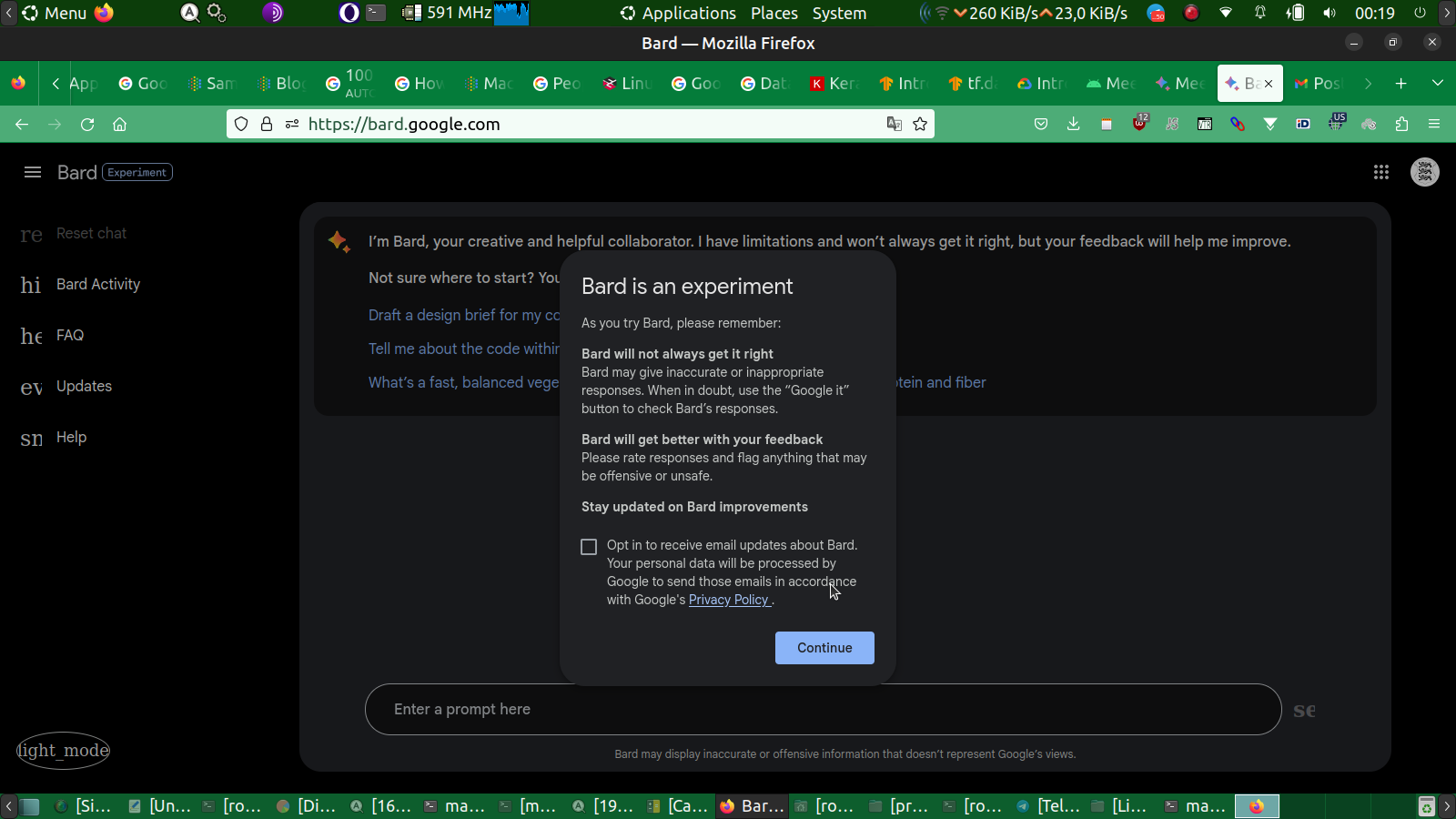This screenshot has width=1456, height=819.
Task: Open Updates in the Bard sidebar
Action: (x=84, y=386)
